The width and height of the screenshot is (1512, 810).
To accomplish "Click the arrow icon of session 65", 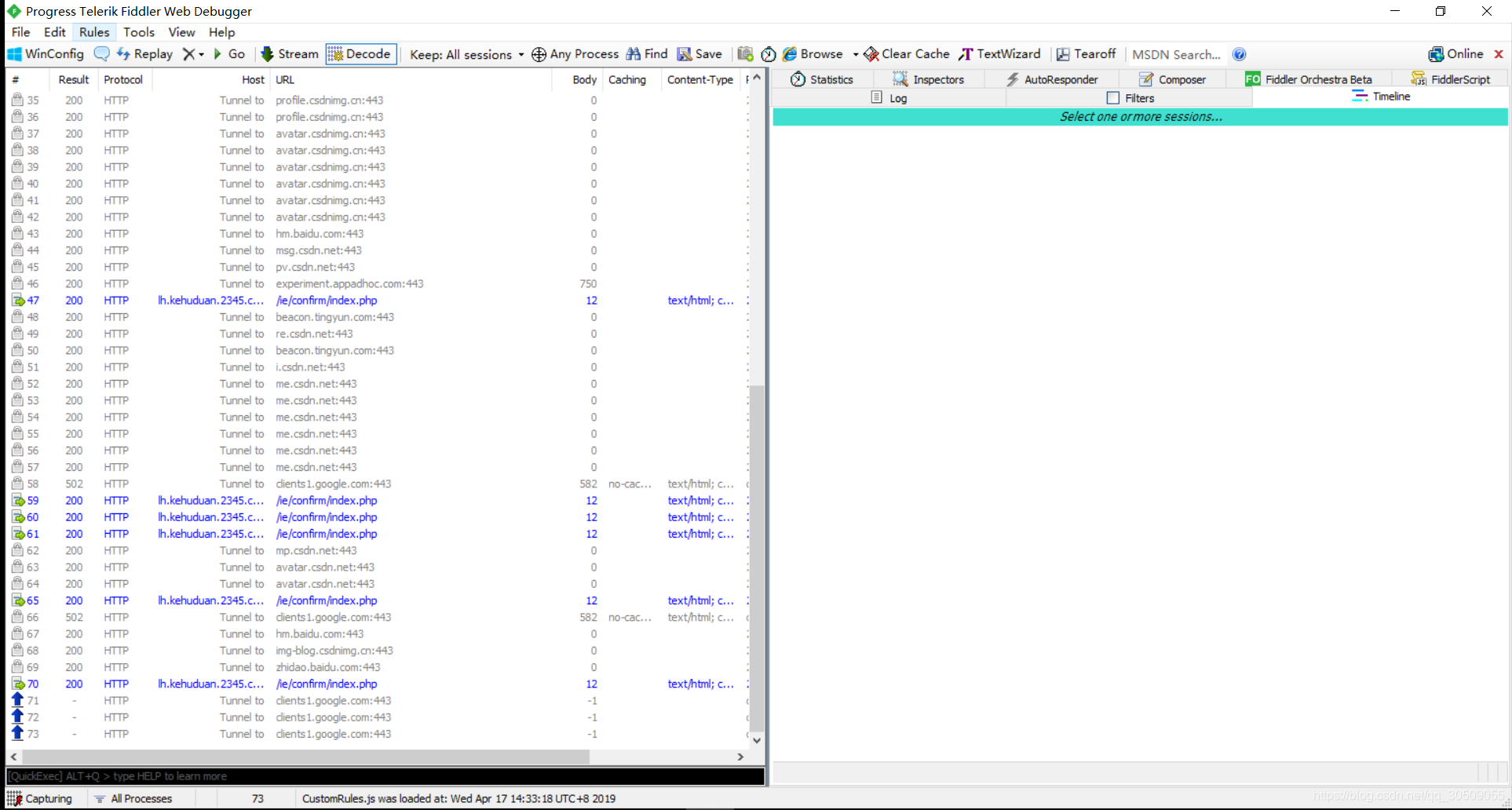I will click(17, 600).
